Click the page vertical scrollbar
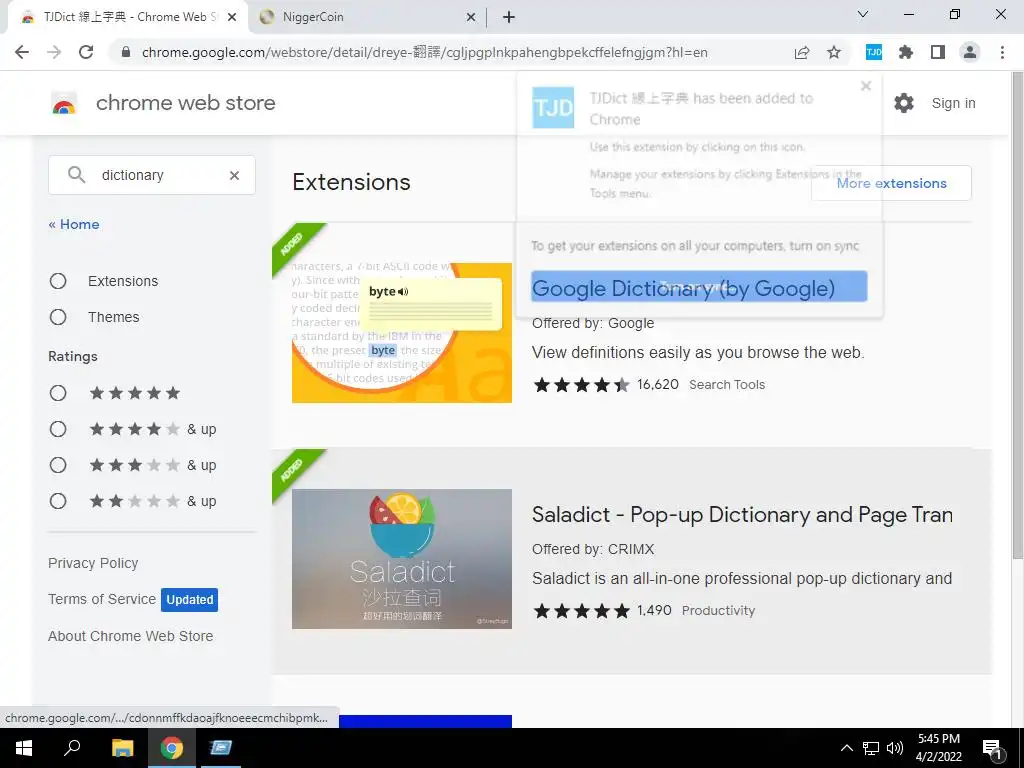This screenshot has width=1024, height=768. [x=1017, y=317]
